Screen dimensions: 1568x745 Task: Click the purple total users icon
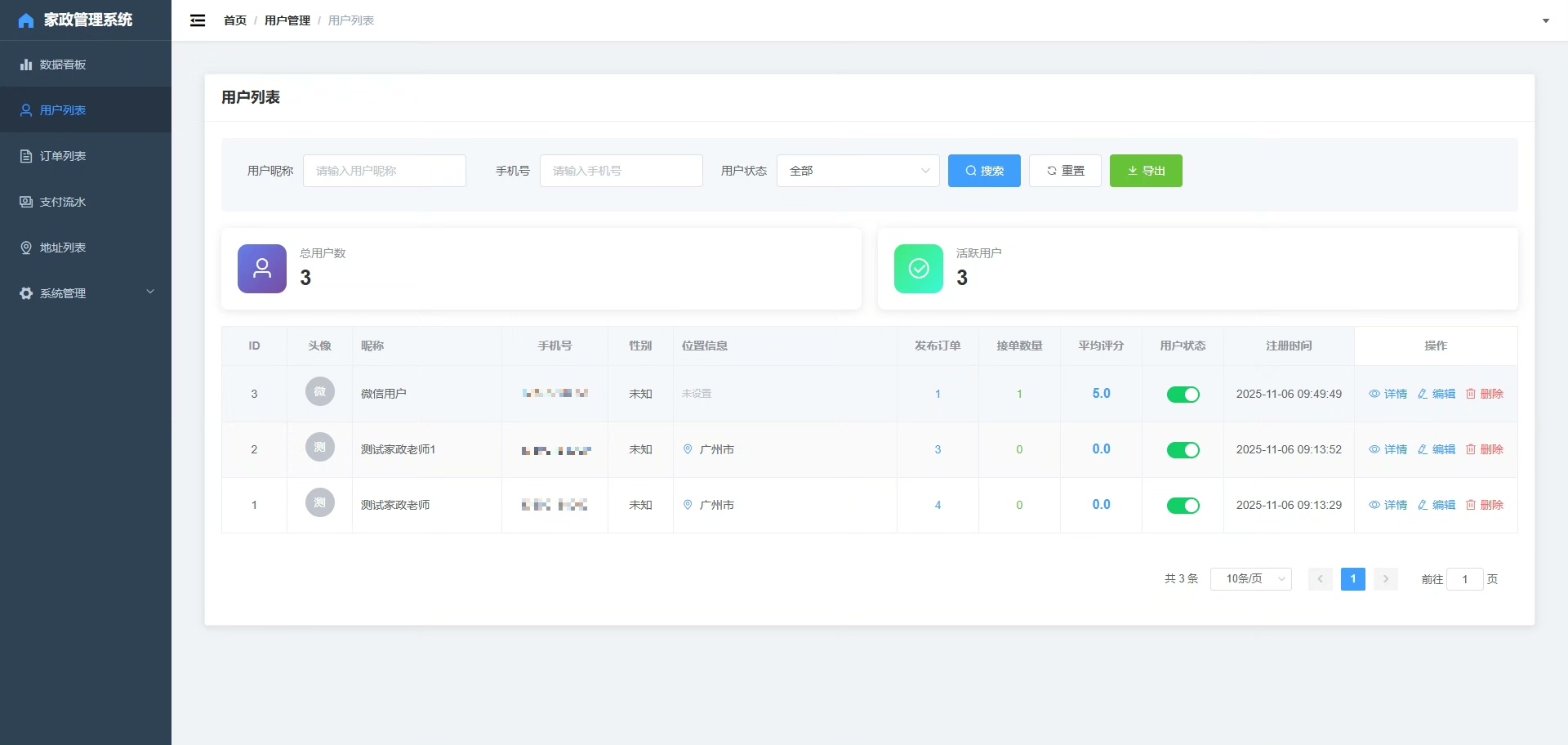point(261,269)
